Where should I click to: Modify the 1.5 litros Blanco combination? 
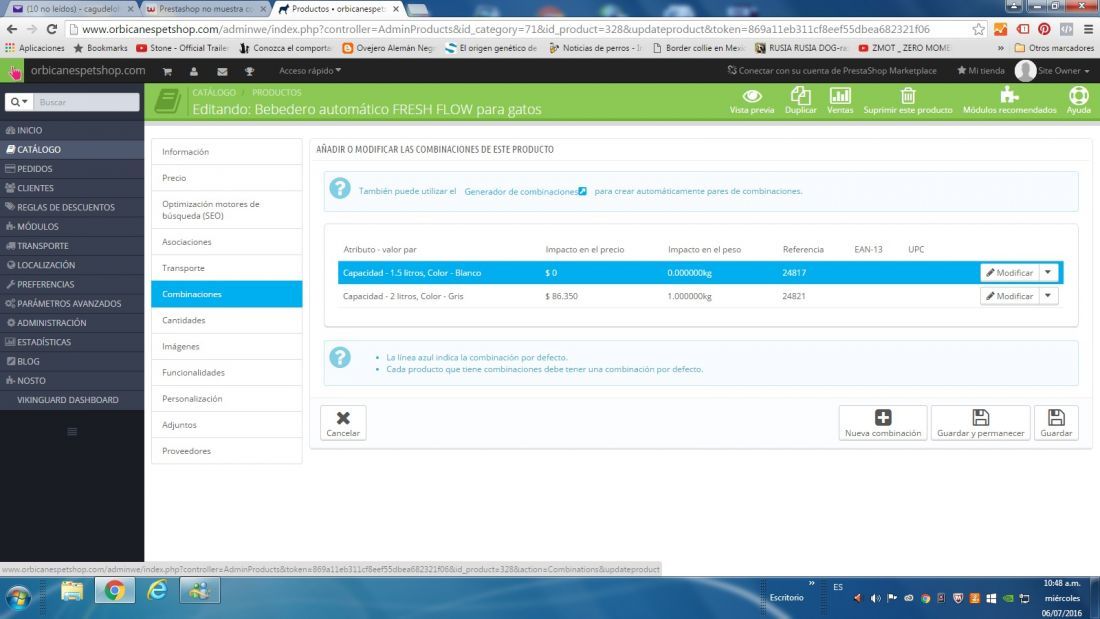pos(1010,272)
